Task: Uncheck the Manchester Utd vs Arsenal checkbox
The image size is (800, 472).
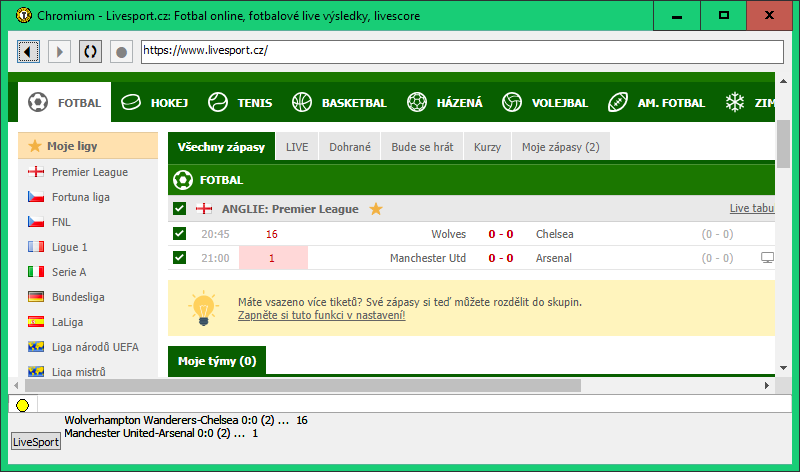Action: [x=179, y=258]
